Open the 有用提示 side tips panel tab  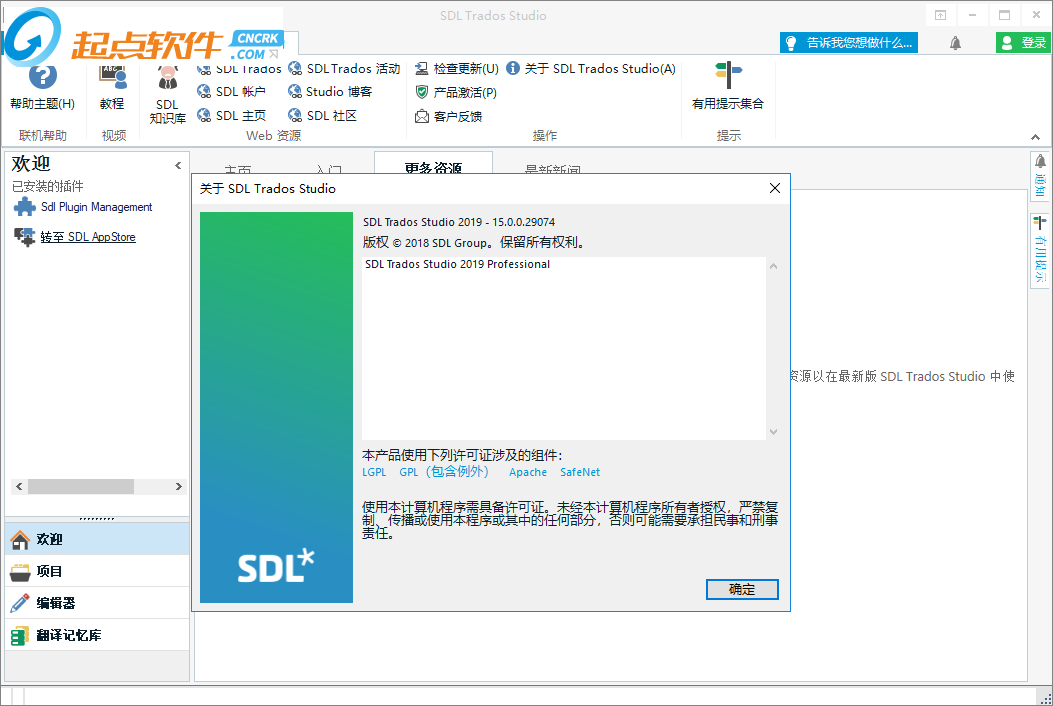click(x=1040, y=250)
